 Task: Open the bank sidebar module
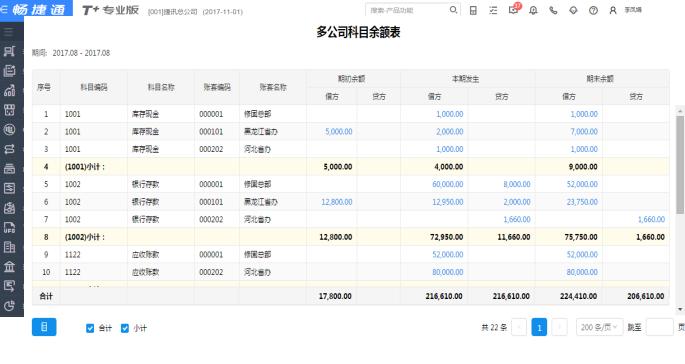pyautogui.click(x=9, y=267)
